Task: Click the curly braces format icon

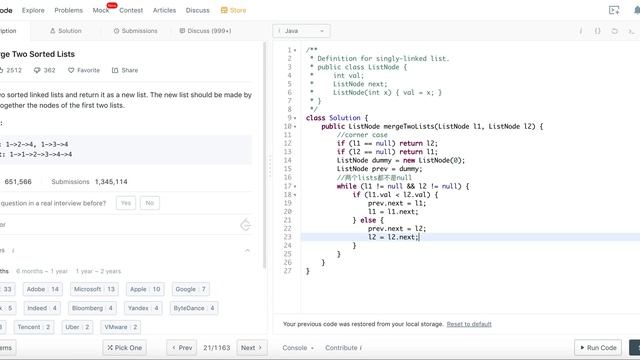Action: pyautogui.click(x=598, y=31)
